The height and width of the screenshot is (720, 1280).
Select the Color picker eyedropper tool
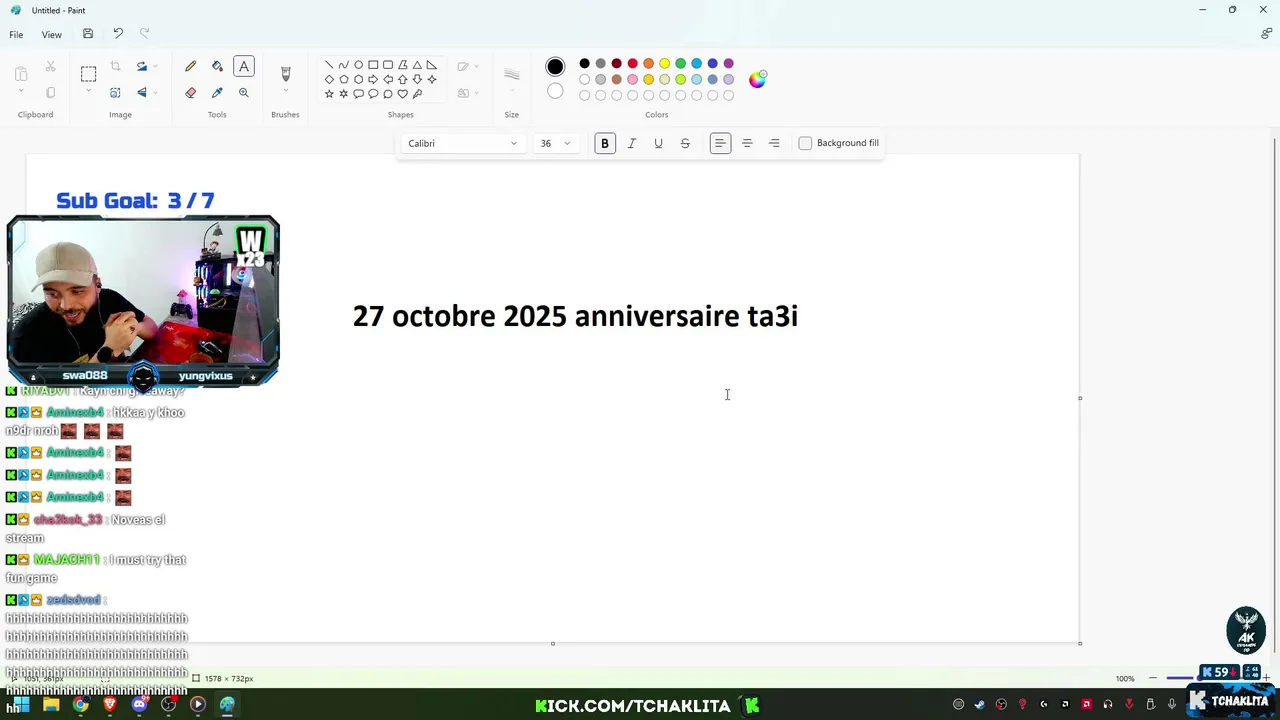pyautogui.click(x=217, y=92)
